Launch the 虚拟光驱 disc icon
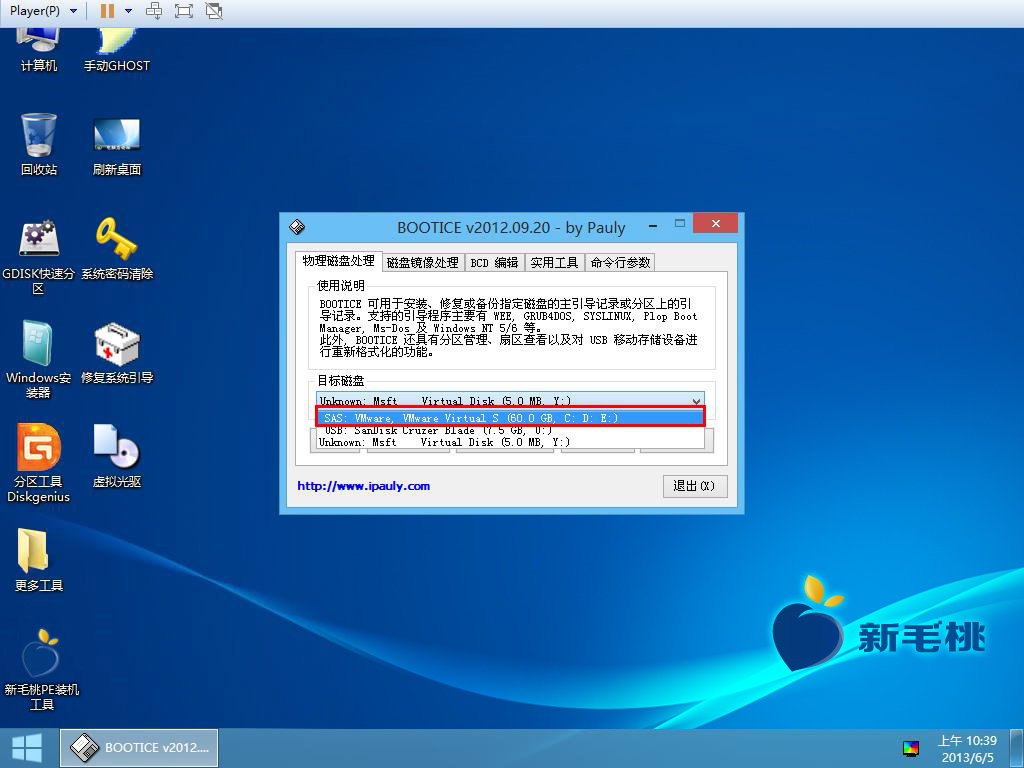 click(117, 456)
